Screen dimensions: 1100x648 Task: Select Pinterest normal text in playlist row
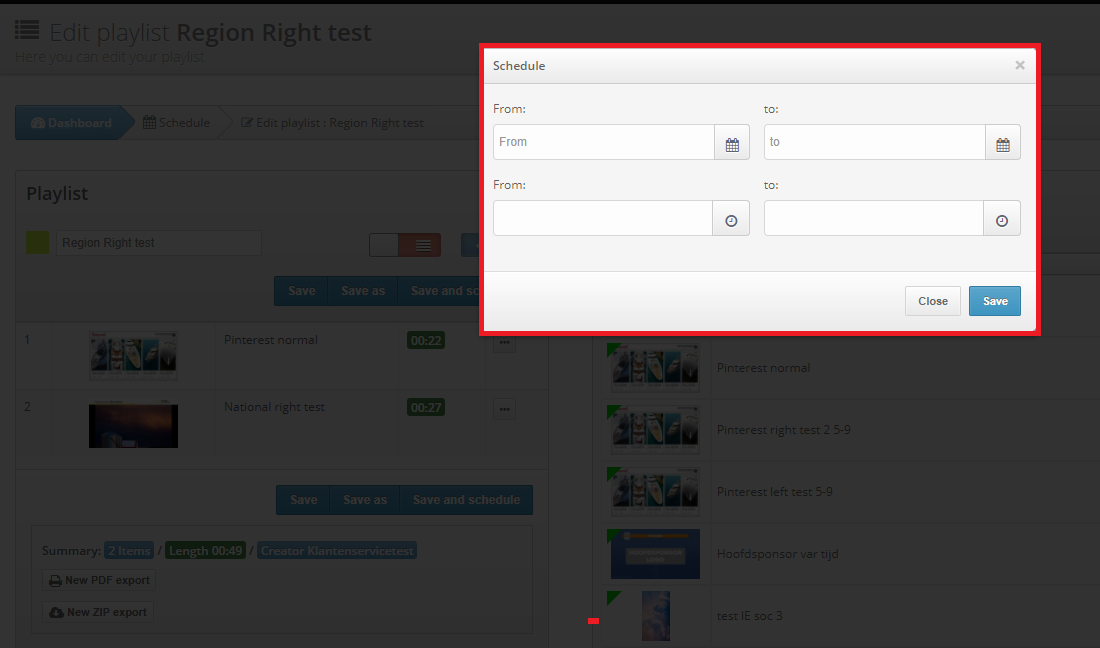pos(271,340)
